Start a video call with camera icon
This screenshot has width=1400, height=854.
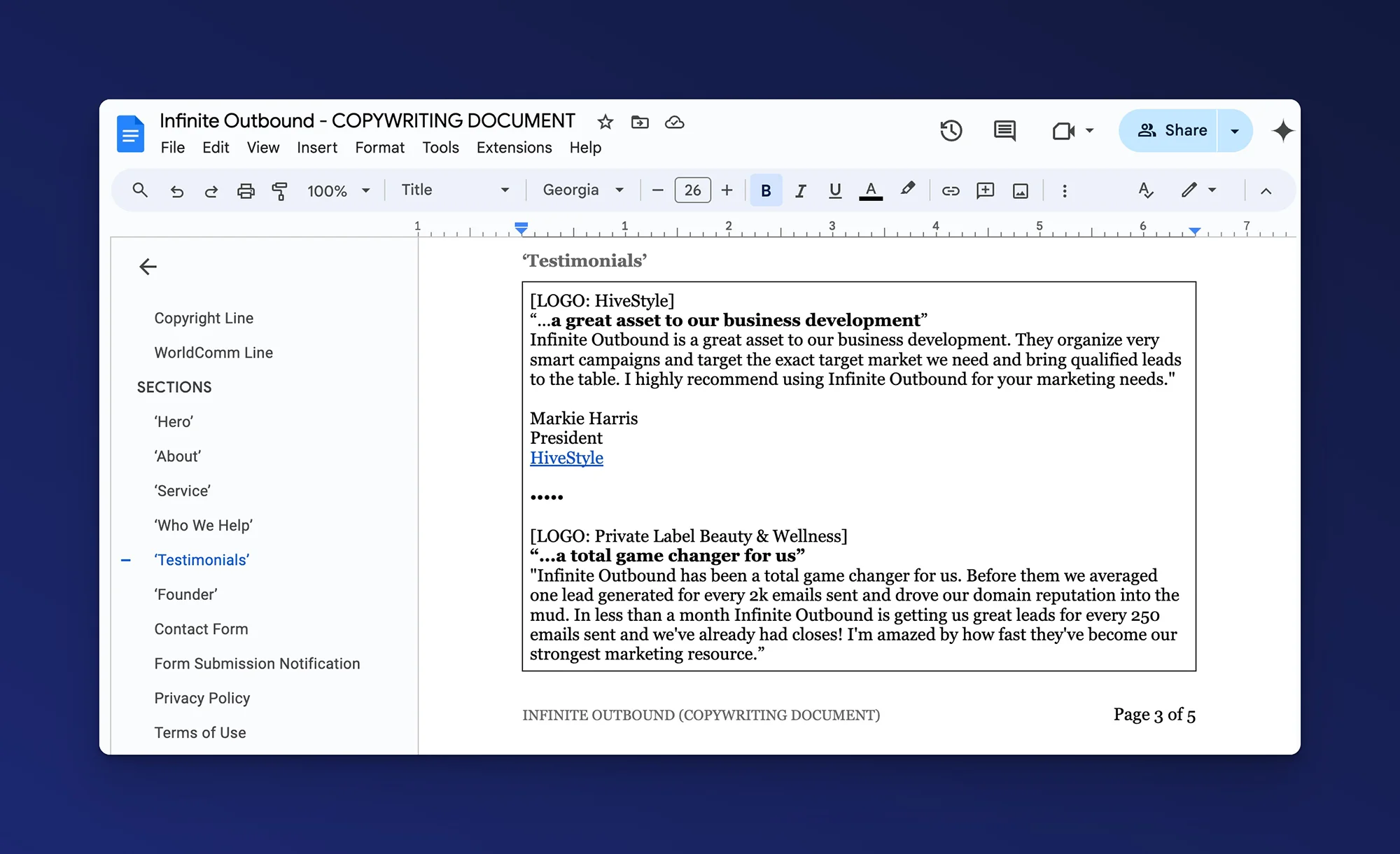[1063, 131]
